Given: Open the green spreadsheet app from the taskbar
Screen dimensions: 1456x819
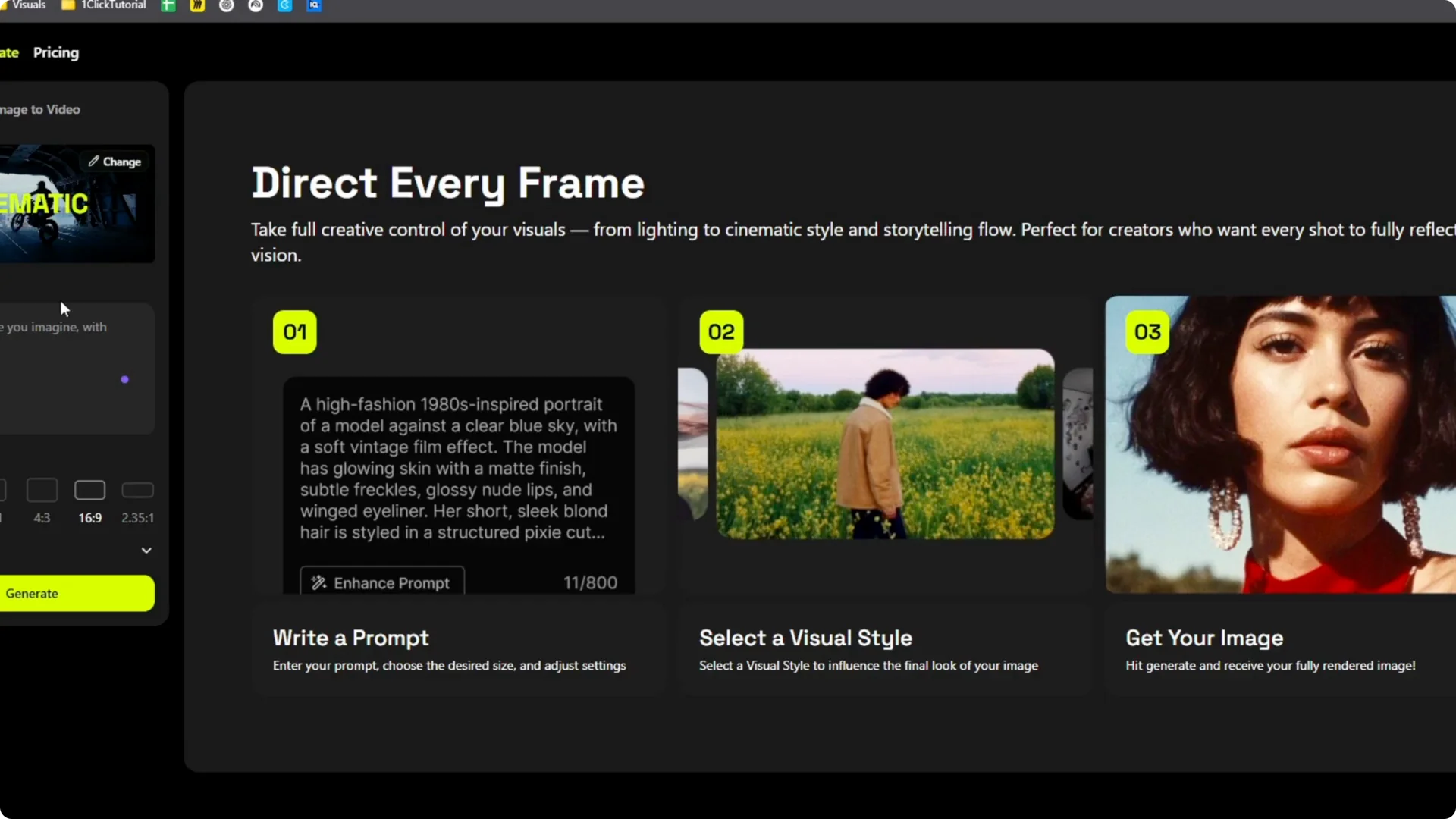Looking at the screenshot, I should tap(168, 5).
